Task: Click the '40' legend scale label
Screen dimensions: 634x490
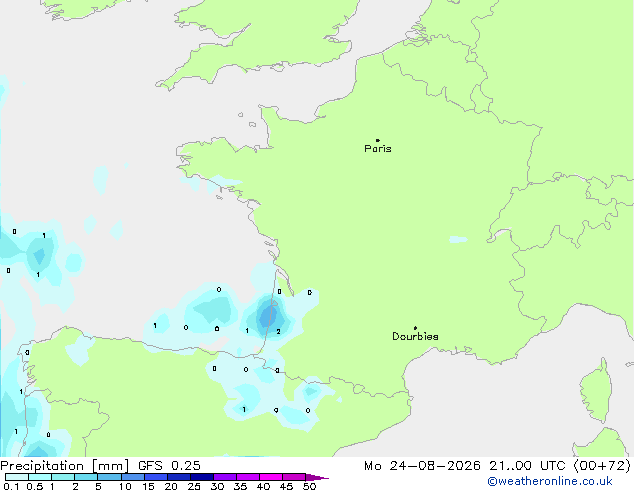Action: (263, 486)
